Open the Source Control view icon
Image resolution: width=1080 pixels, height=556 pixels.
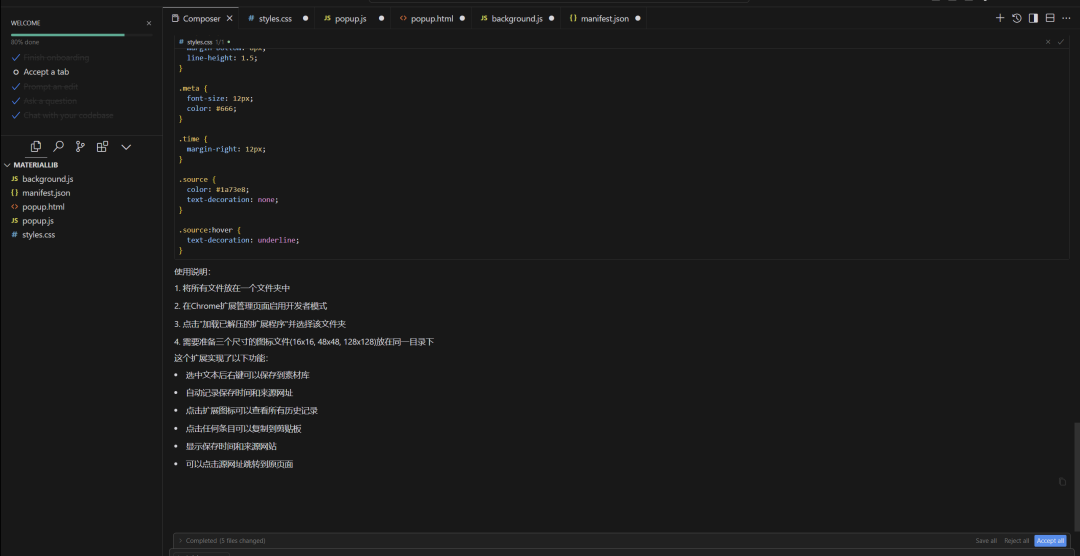click(x=81, y=147)
